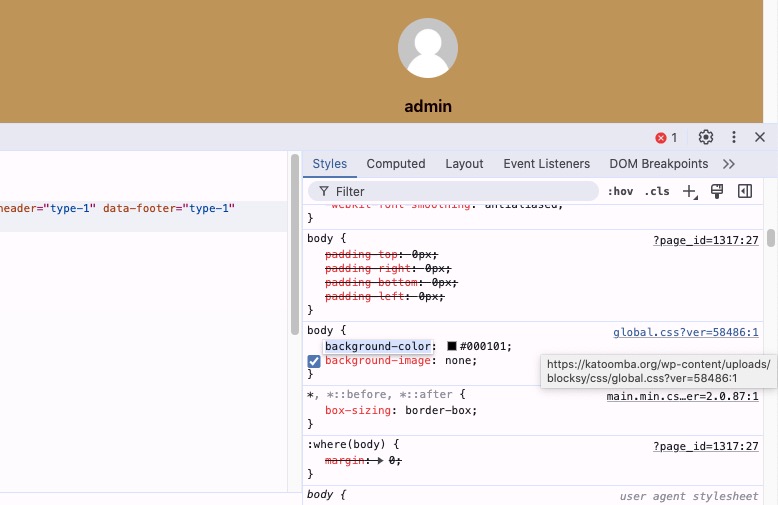This screenshot has width=778, height=505.
Task: Toggle the :hov element state button
Action: [x=620, y=191]
